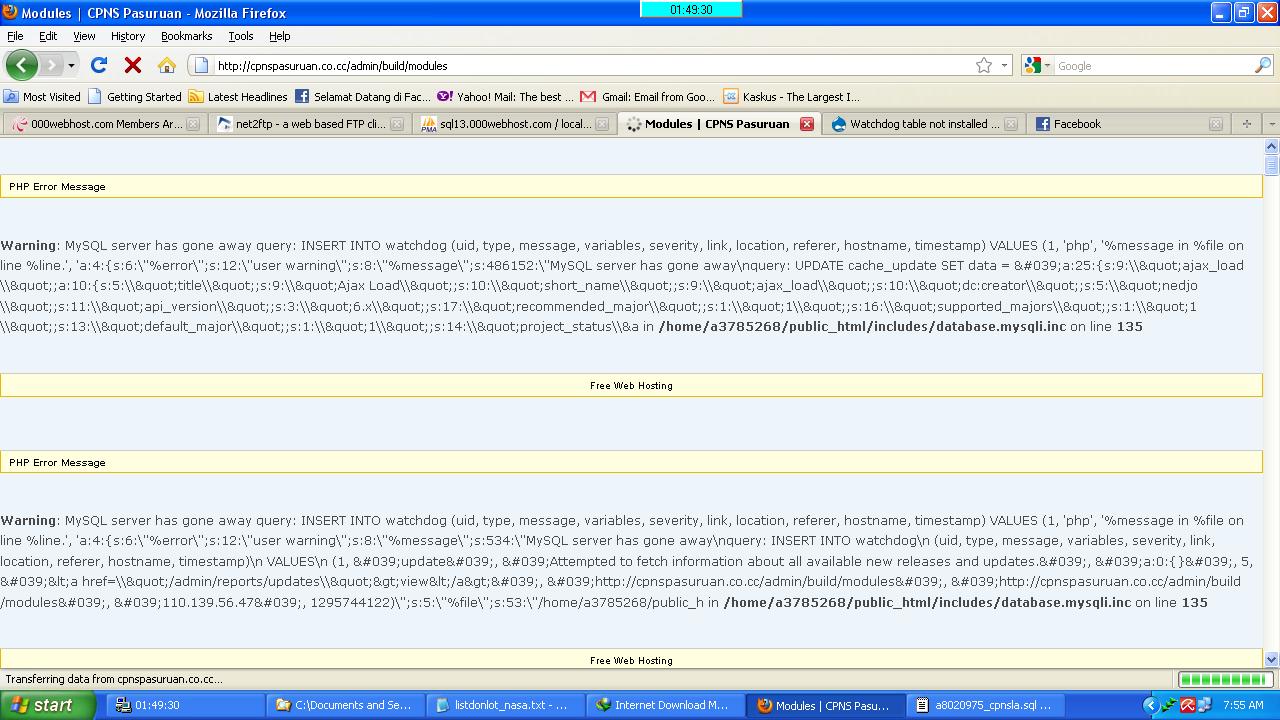
Task: Go back with the back arrow
Action: 22,65
